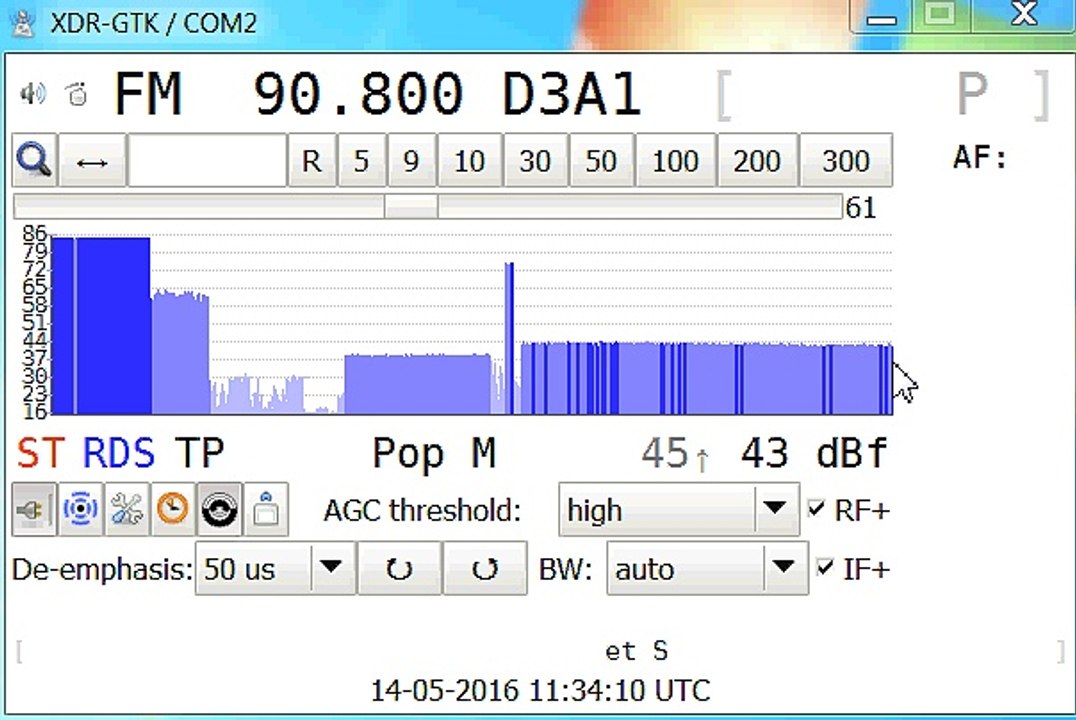Click the 100 kHz step button
Image resolution: width=1076 pixels, height=720 pixels.
click(x=676, y=161)
